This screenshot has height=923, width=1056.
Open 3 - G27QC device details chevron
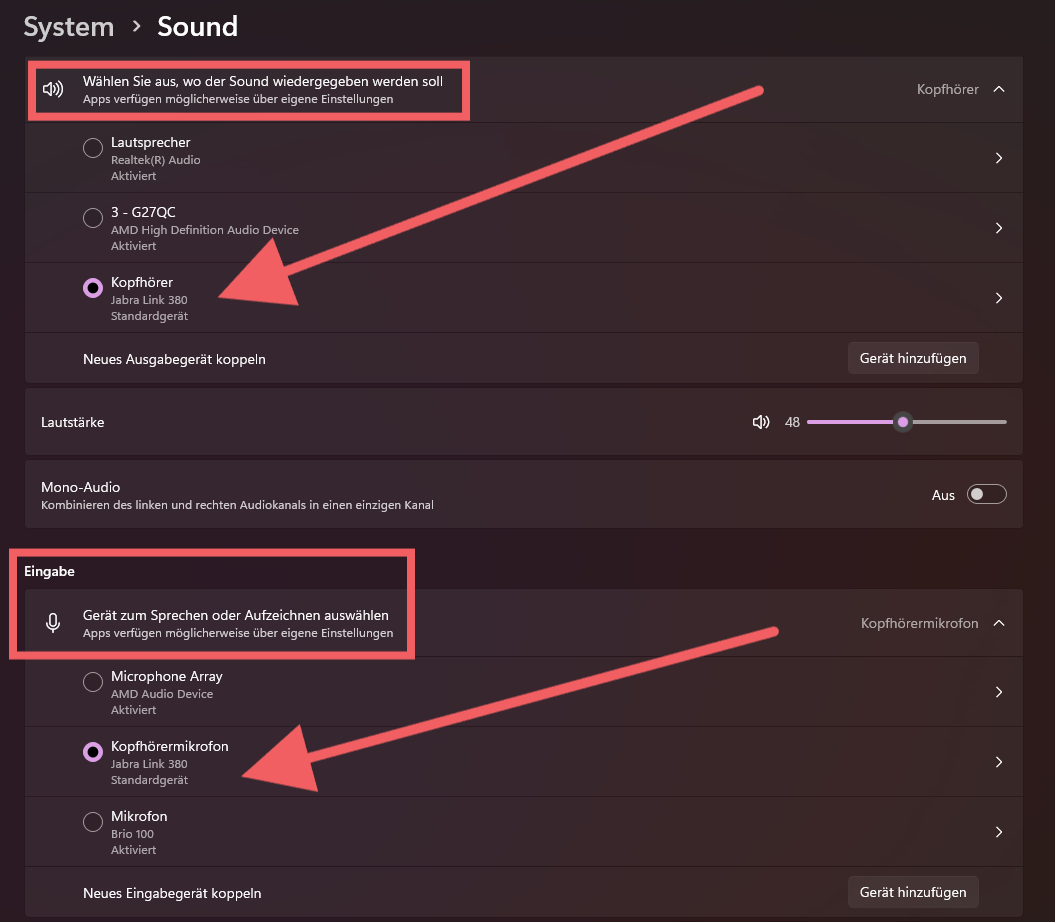(x=998, y=228)
